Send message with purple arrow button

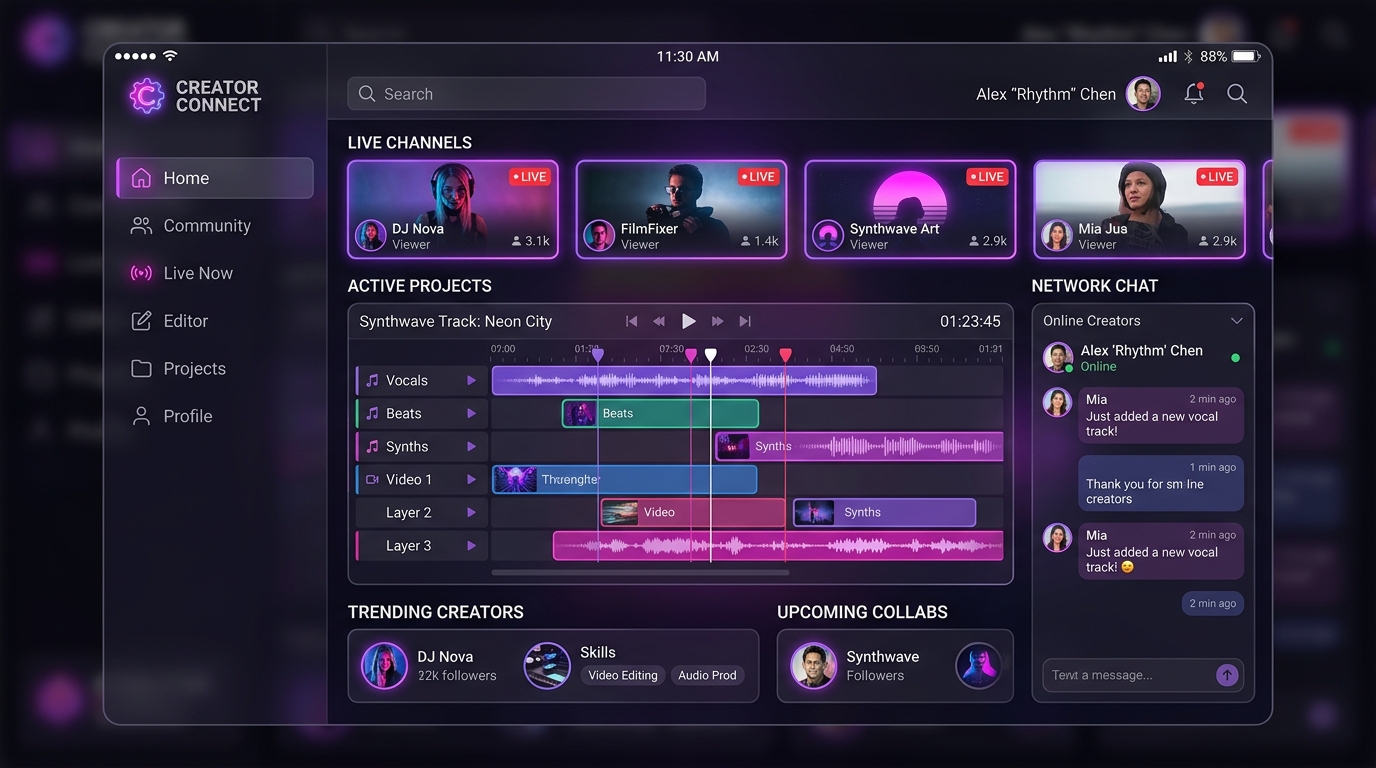(1227, 675)
